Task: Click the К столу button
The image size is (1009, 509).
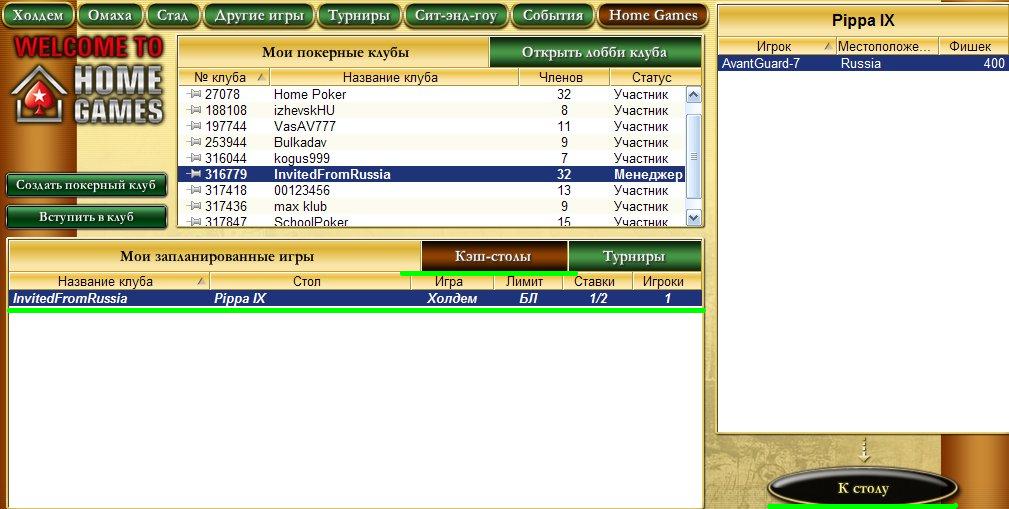Action: (x=863, y=488)
